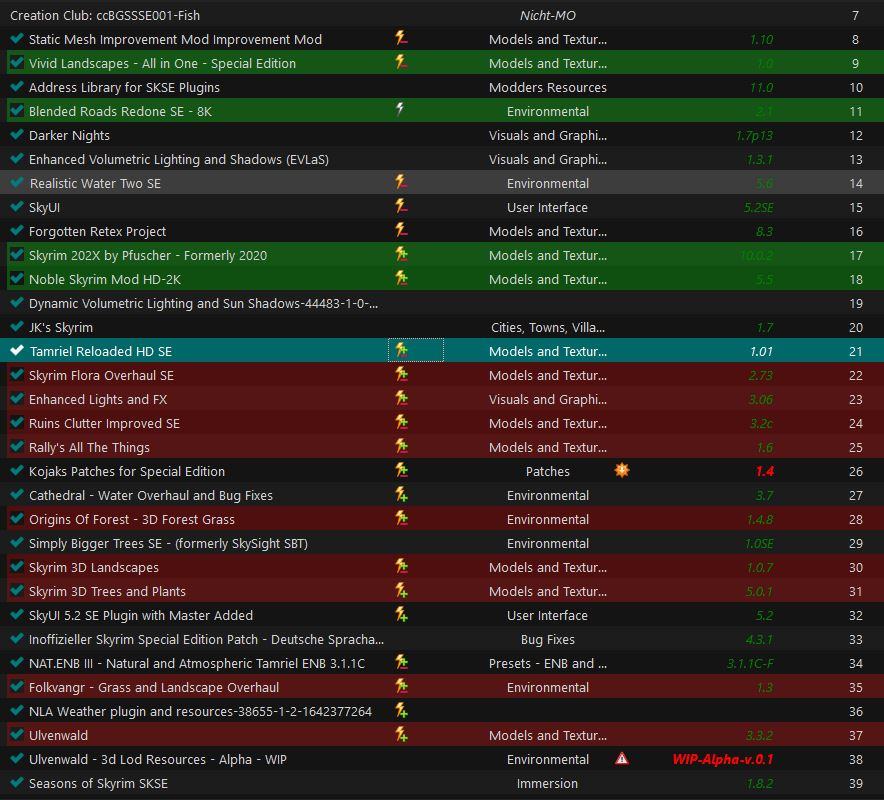
Task: Click Patches category cell
Action: (x=548, y=471)
